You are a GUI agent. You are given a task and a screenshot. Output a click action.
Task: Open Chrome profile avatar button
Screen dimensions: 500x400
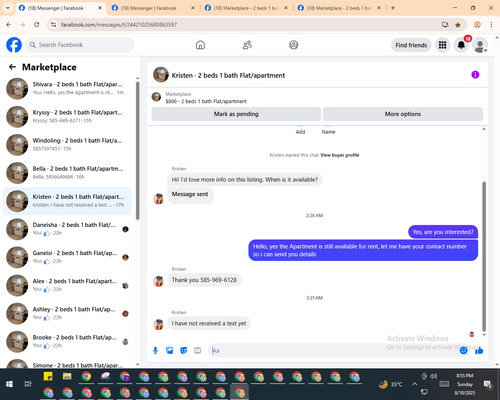tap(477, 25)
